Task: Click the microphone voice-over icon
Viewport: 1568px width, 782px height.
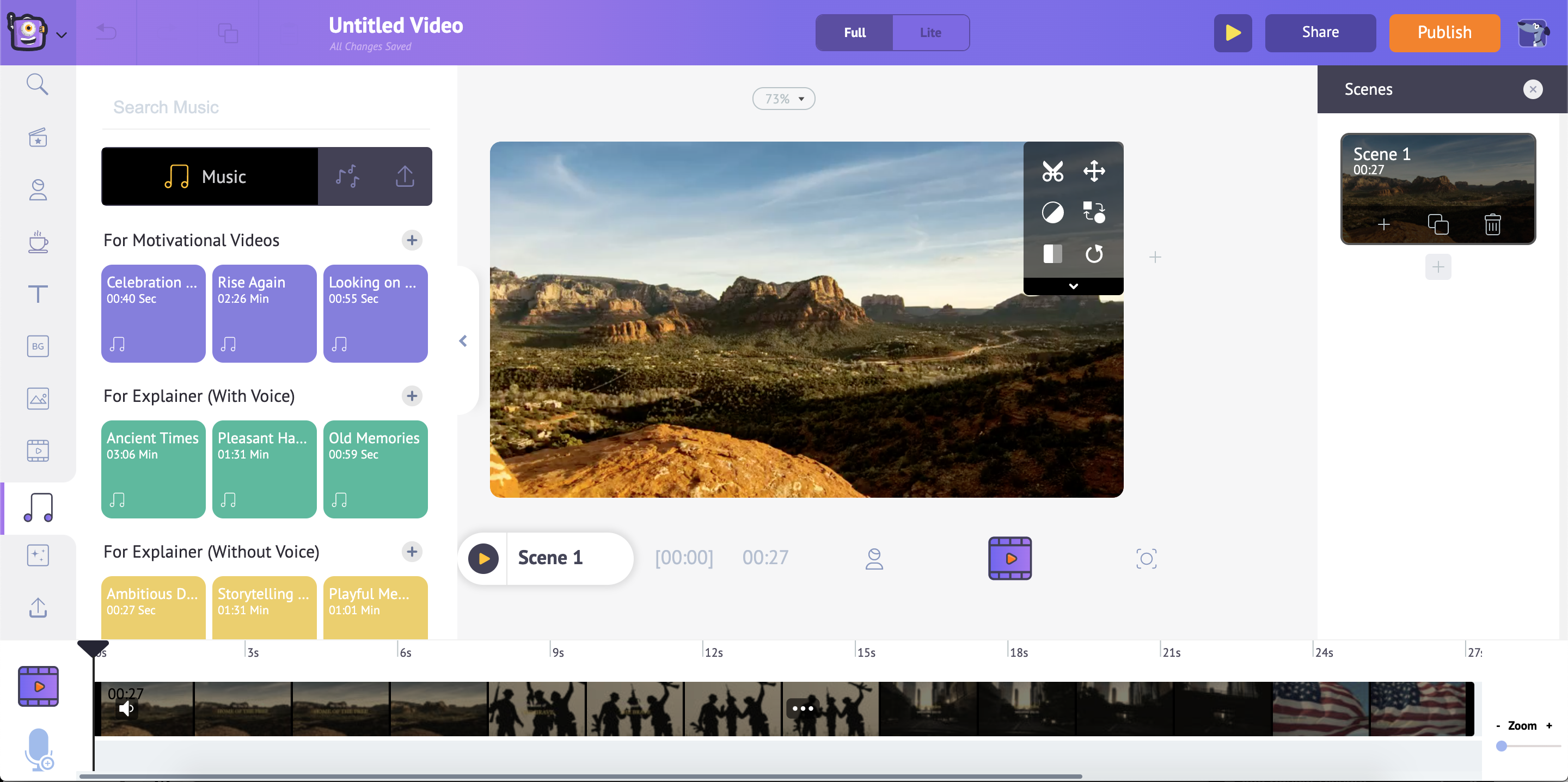Action: (38, 748)
